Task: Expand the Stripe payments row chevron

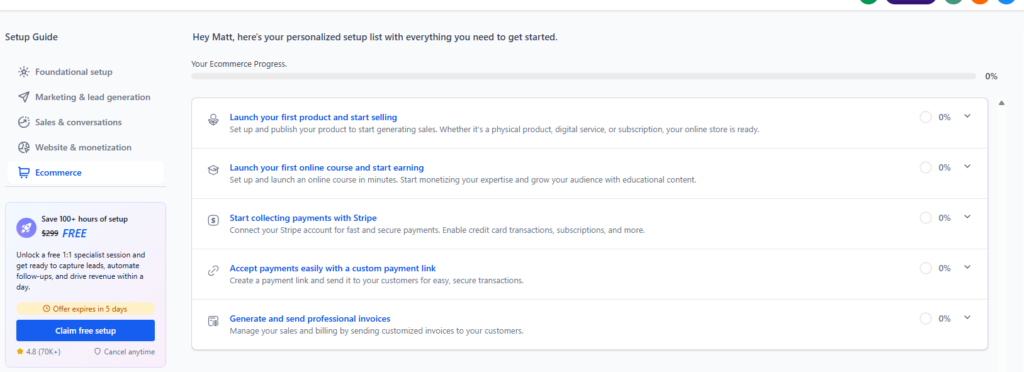Action: (x=967, y=217)
